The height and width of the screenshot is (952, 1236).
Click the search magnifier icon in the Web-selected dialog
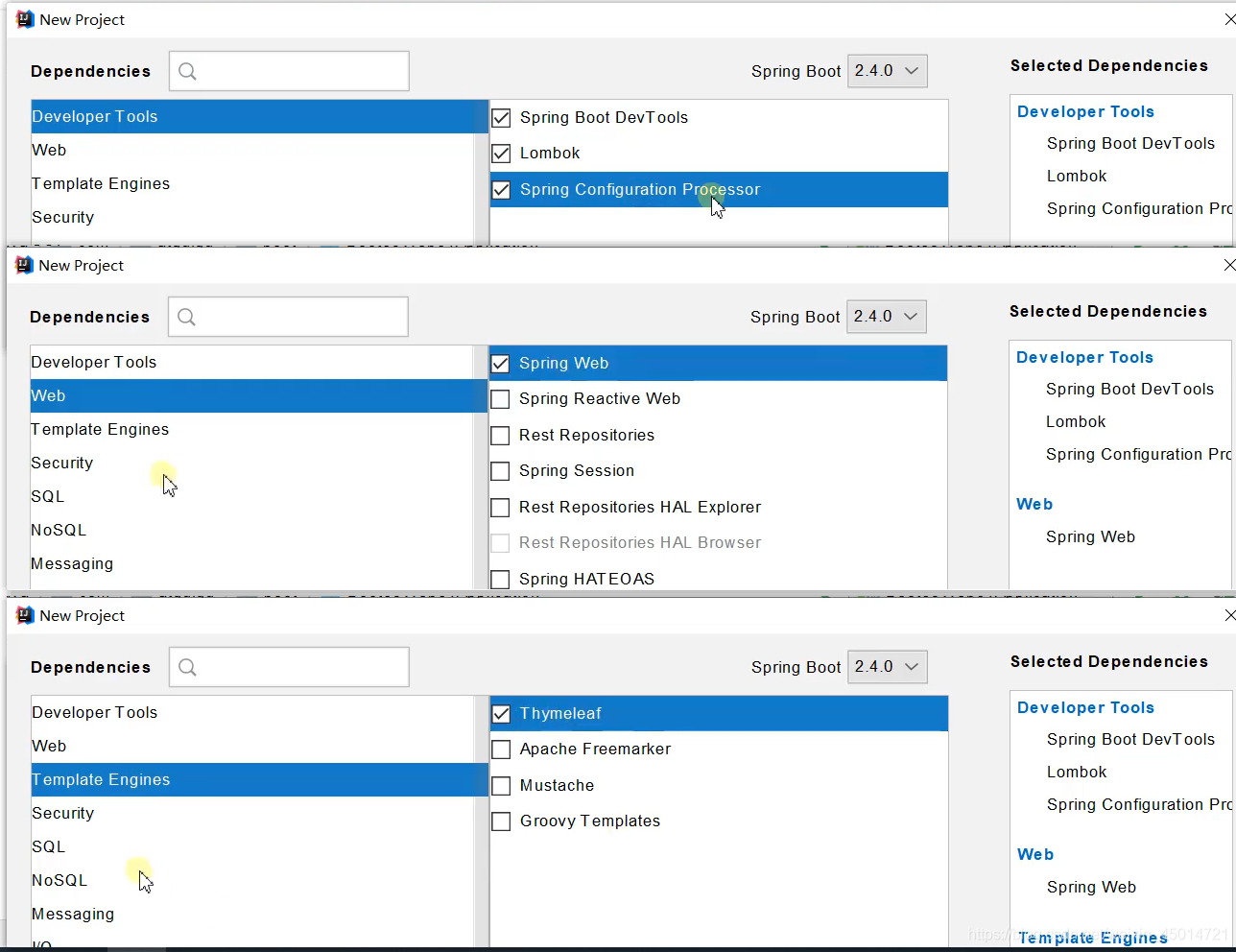[187, 317]
